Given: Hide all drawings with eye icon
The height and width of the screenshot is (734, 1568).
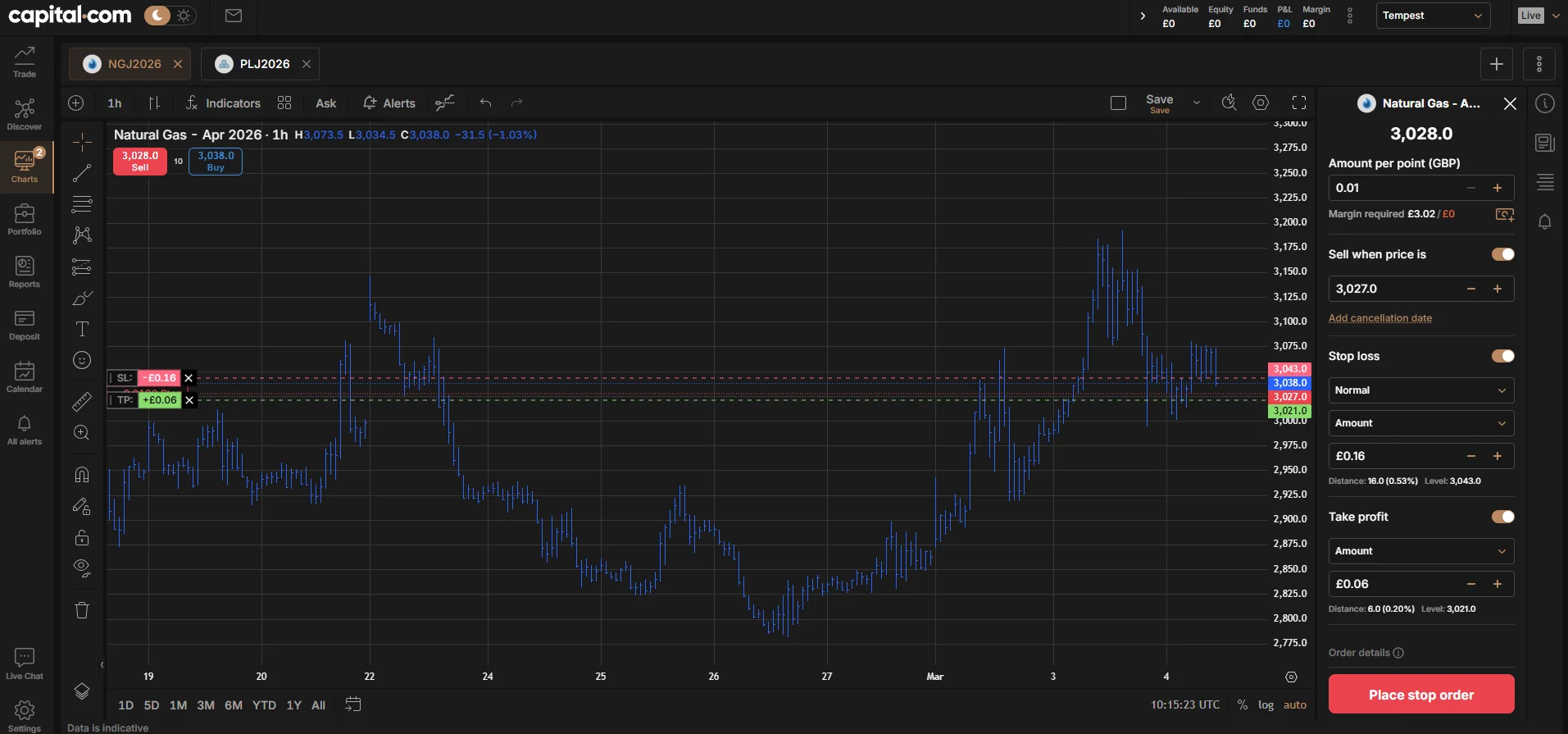Looking at the screenshot, I should tap(82, 568).
